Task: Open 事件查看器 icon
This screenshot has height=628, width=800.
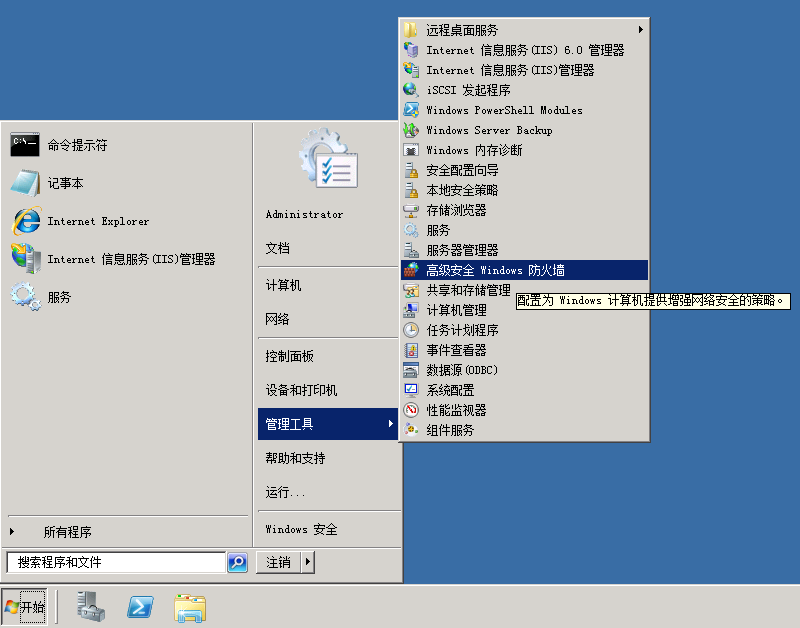Action: (x=411, y=350)
